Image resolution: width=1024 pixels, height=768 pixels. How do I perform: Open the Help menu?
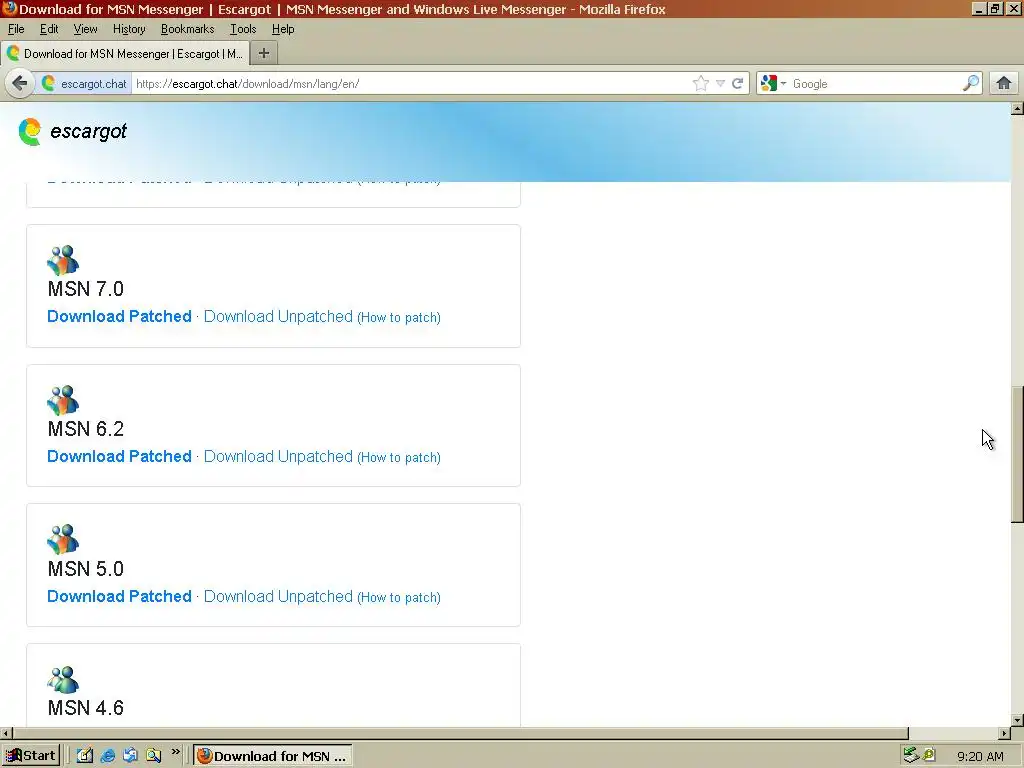coord(283,29)
